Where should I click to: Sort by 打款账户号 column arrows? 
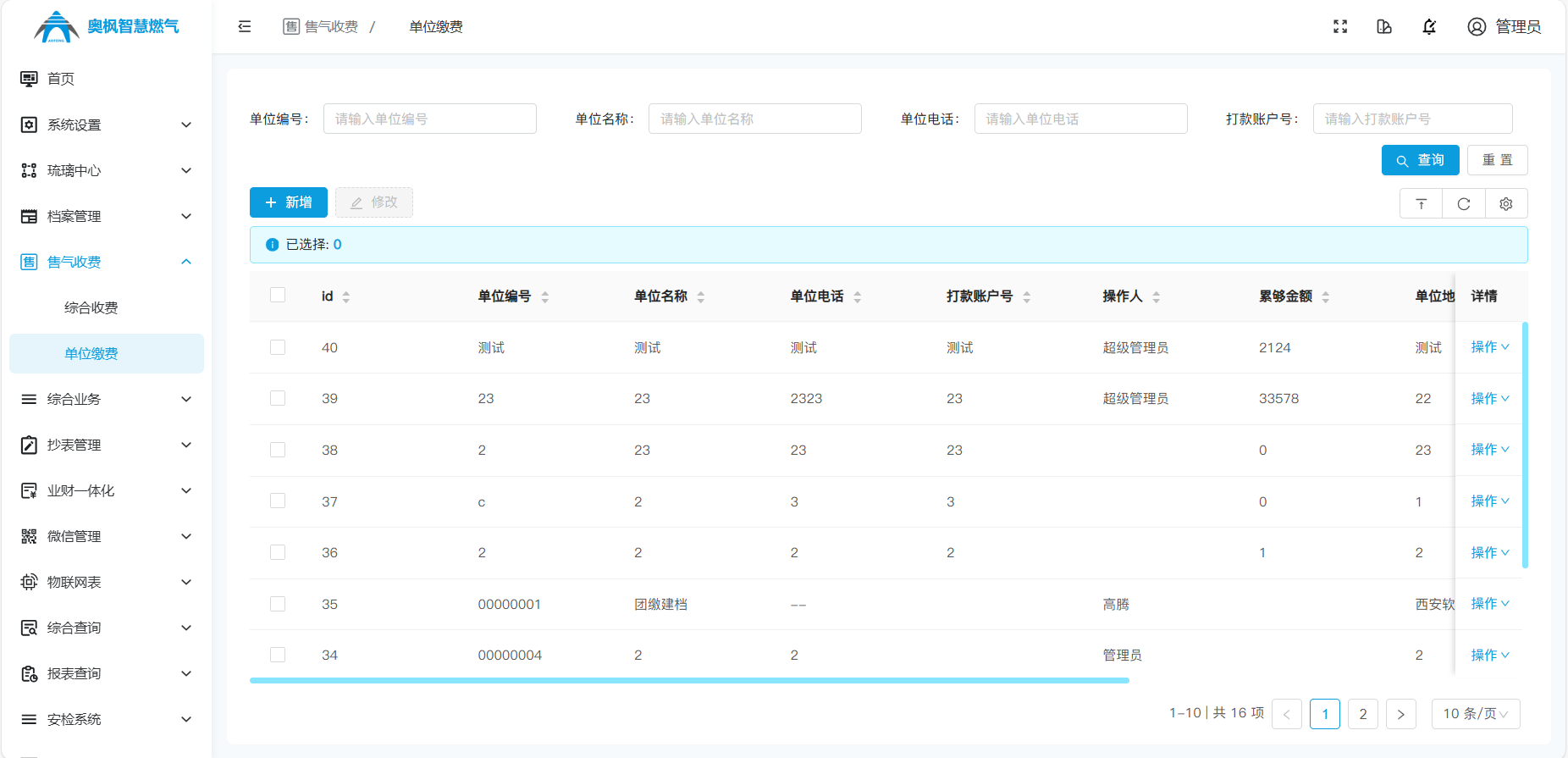1027,296
